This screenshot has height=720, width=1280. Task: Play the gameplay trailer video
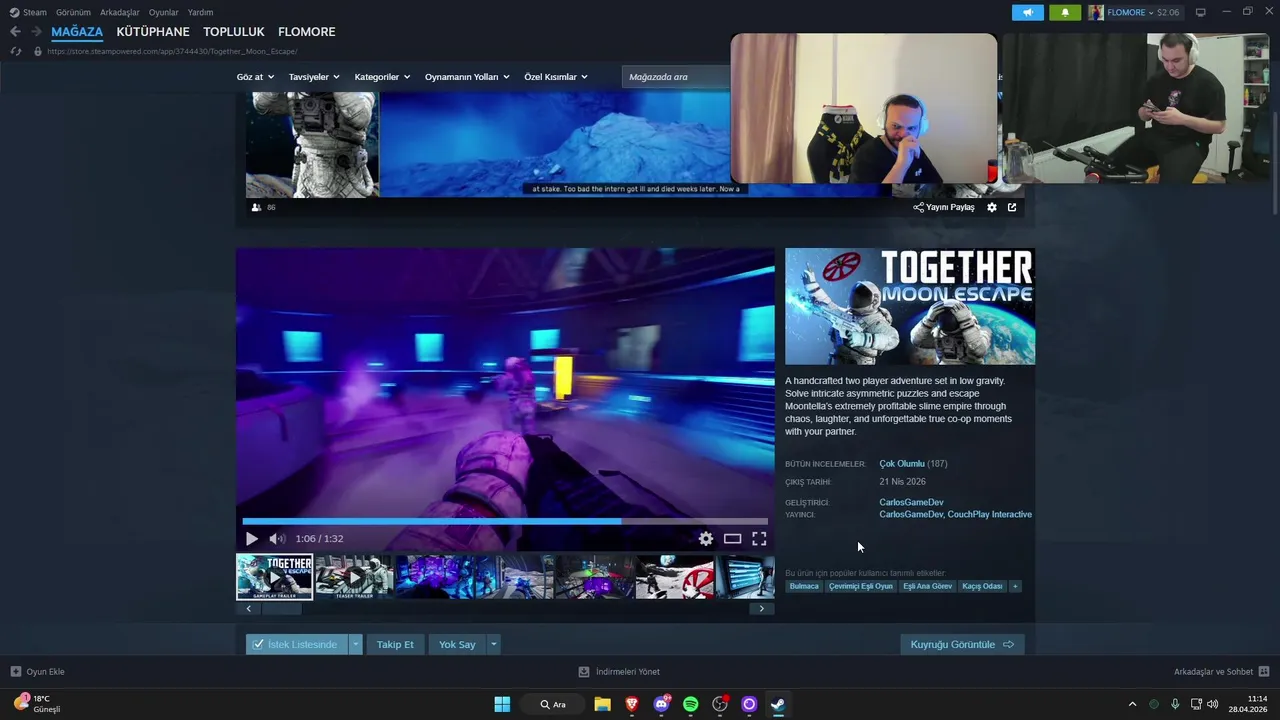[251, 538]
